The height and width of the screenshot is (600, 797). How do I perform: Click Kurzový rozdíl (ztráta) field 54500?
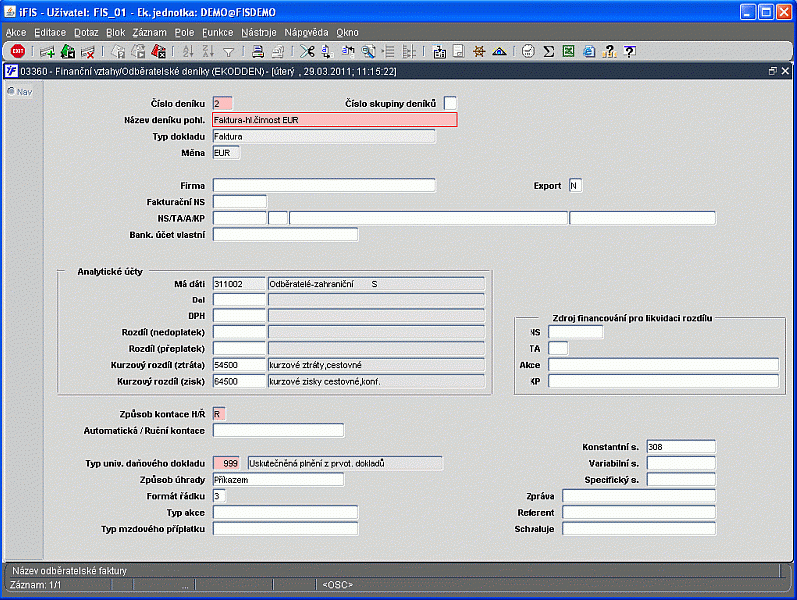239,365
